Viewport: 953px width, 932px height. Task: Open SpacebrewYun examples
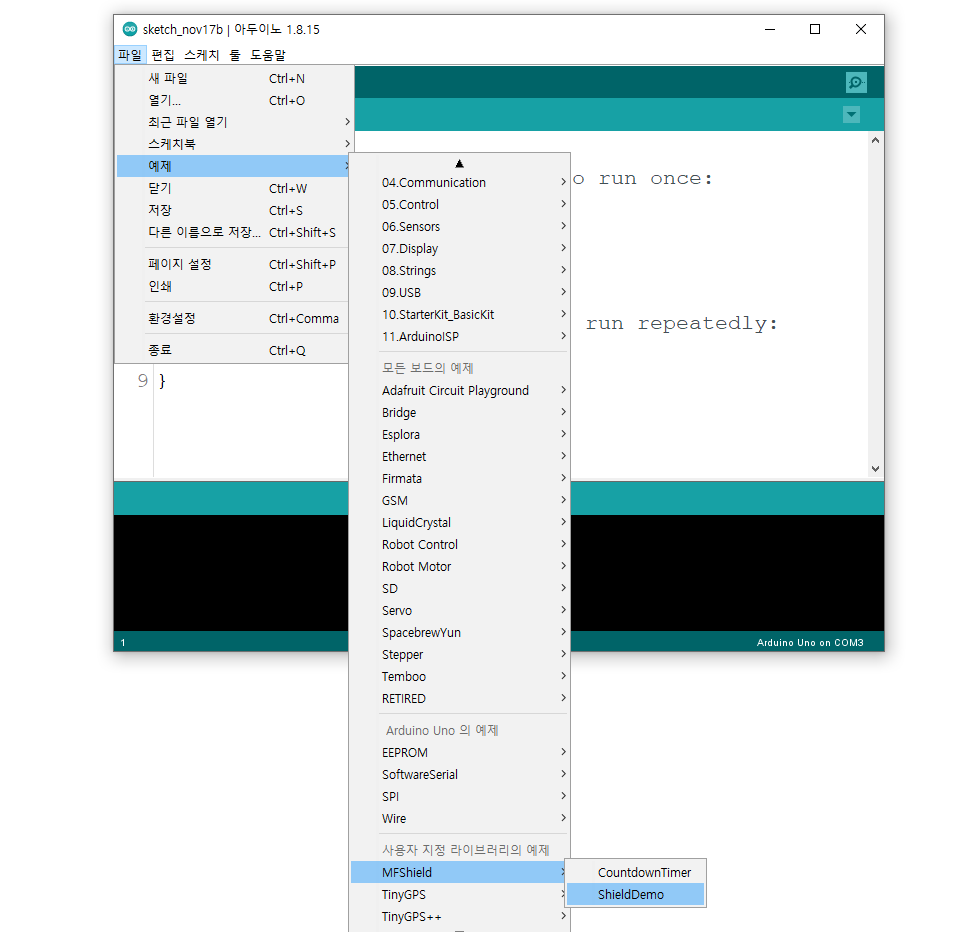(459, 632)
